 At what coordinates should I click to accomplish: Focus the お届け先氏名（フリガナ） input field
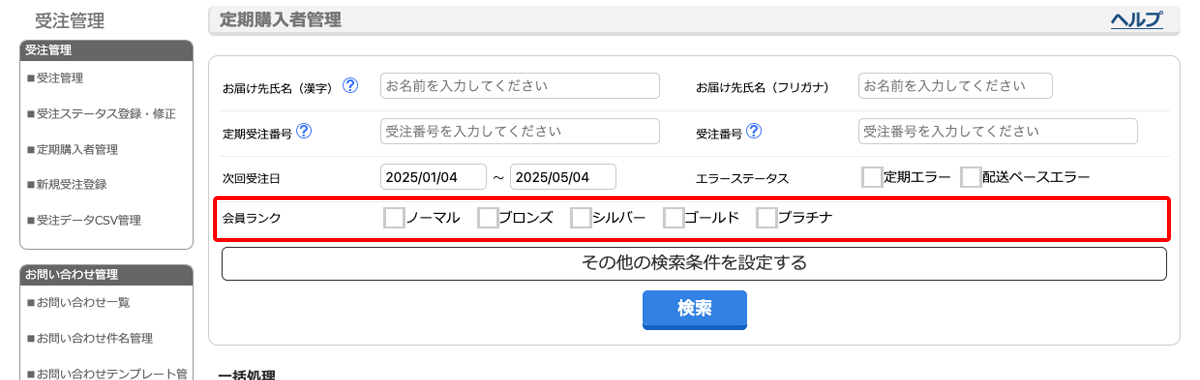955,86
